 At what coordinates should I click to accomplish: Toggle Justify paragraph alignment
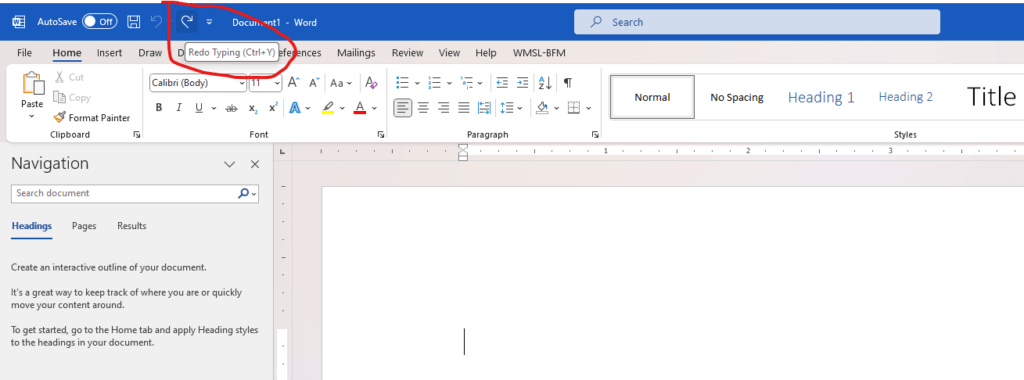(464, 108)
